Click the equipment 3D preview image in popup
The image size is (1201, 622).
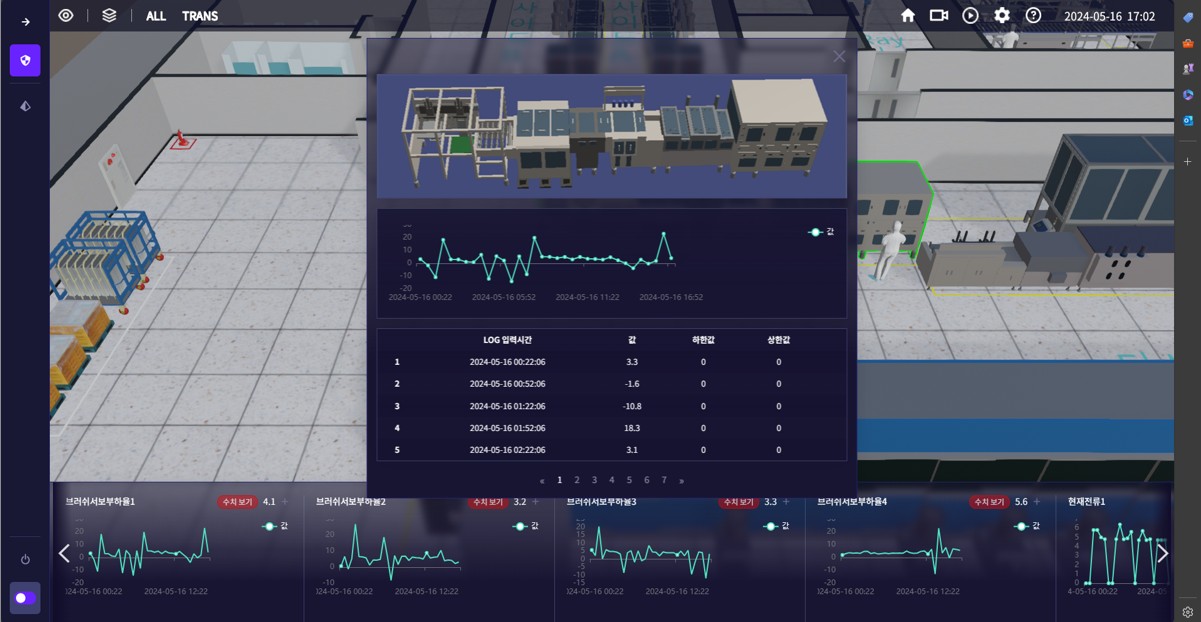[x=611, y=136]
